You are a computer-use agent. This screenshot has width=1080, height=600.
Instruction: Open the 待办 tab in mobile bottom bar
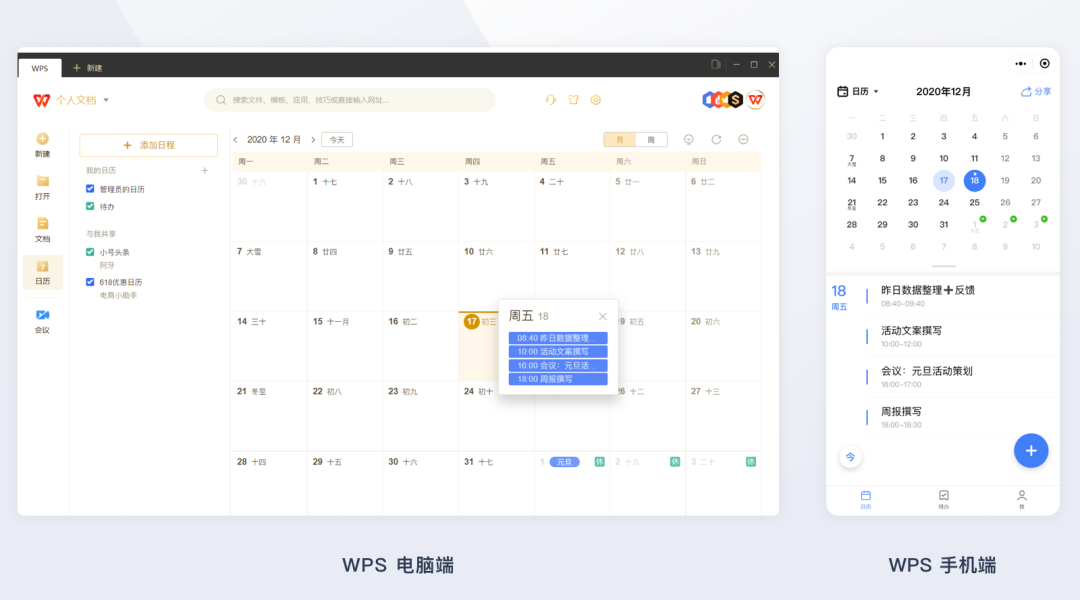point(943,498)
